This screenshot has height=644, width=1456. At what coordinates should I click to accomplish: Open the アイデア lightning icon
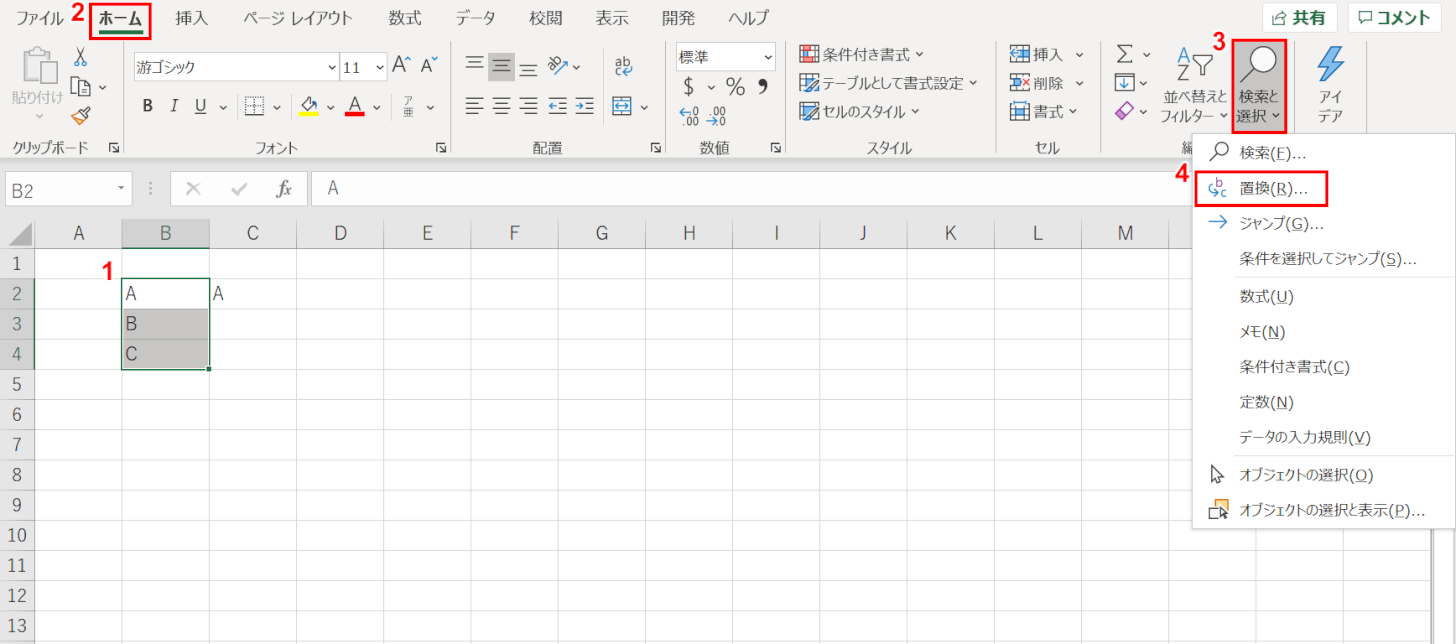tap(1330, 85)
